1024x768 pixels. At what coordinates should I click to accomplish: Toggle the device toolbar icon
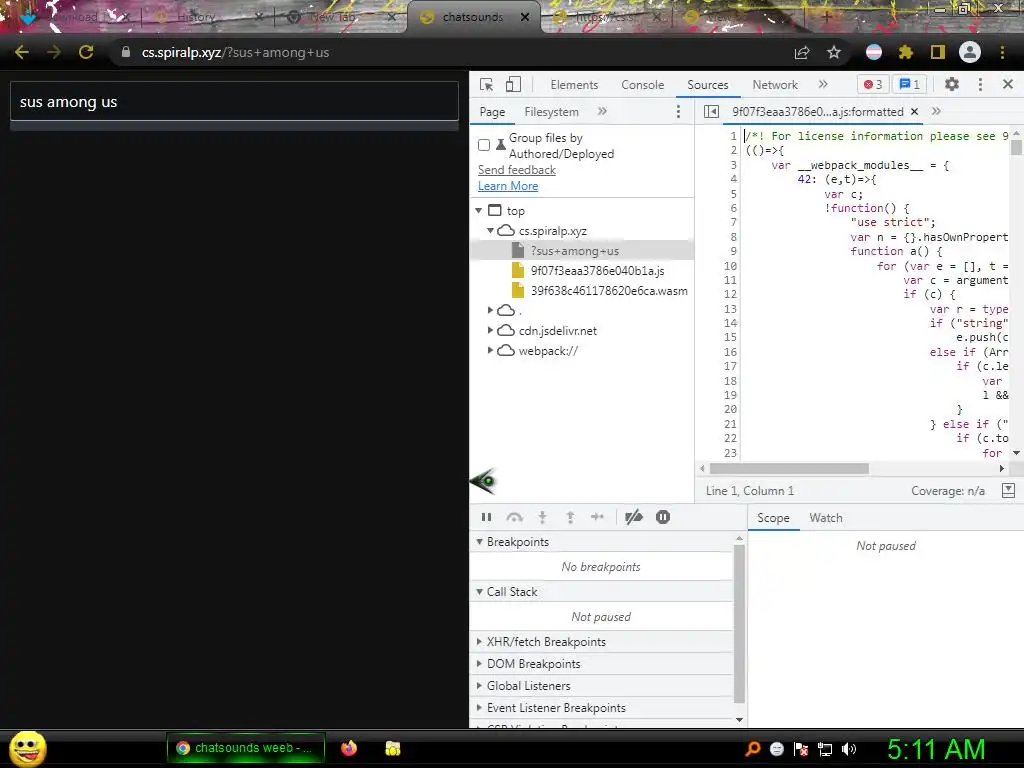point(513,85)
